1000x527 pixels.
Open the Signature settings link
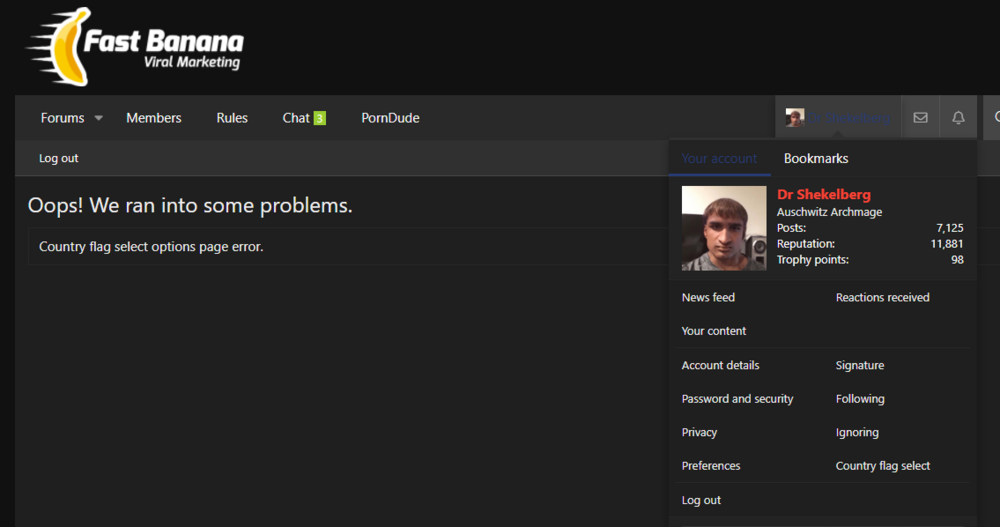(859, 365)
